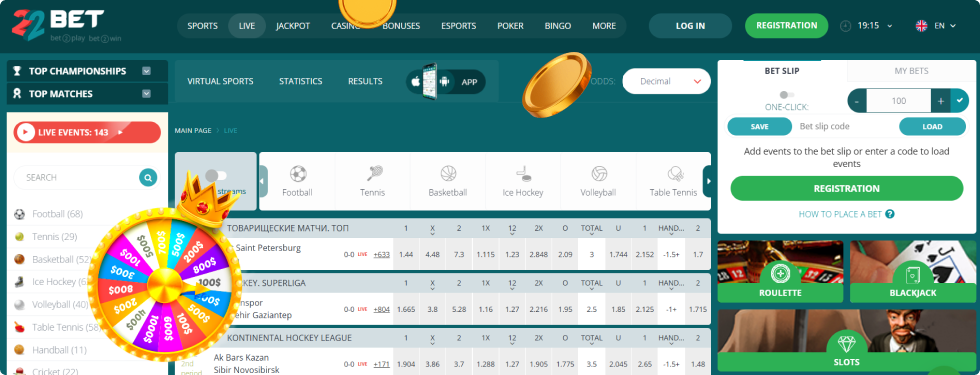
Task: Open the SPORTS menu
Action: tap(202, 26)
